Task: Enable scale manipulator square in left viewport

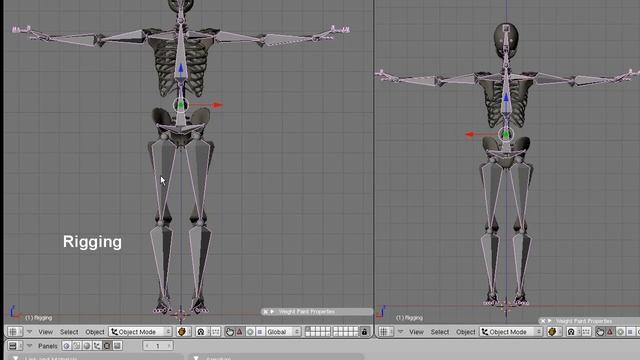Action: (260, 332)
